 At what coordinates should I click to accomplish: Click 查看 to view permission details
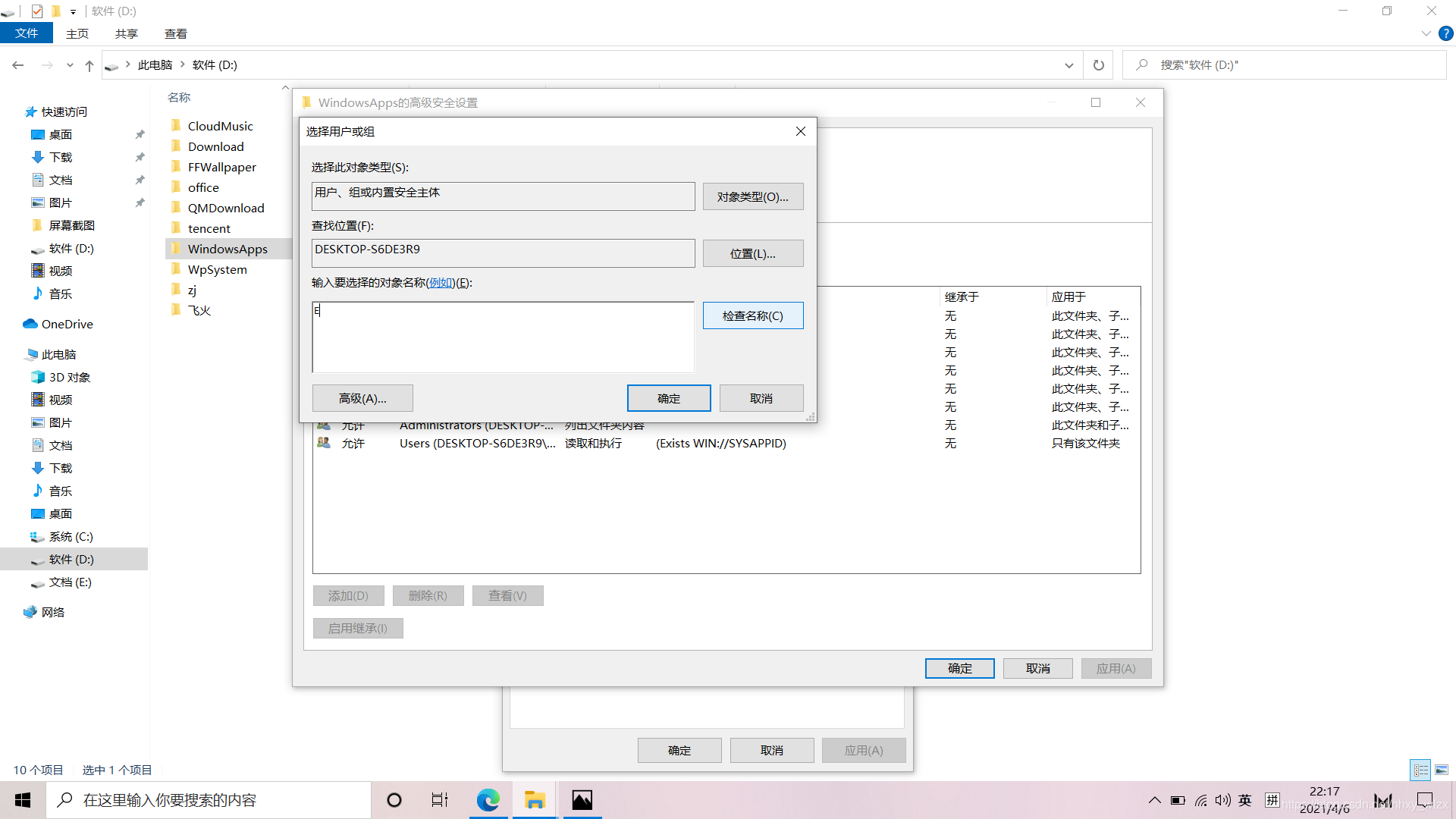(507, 595)
